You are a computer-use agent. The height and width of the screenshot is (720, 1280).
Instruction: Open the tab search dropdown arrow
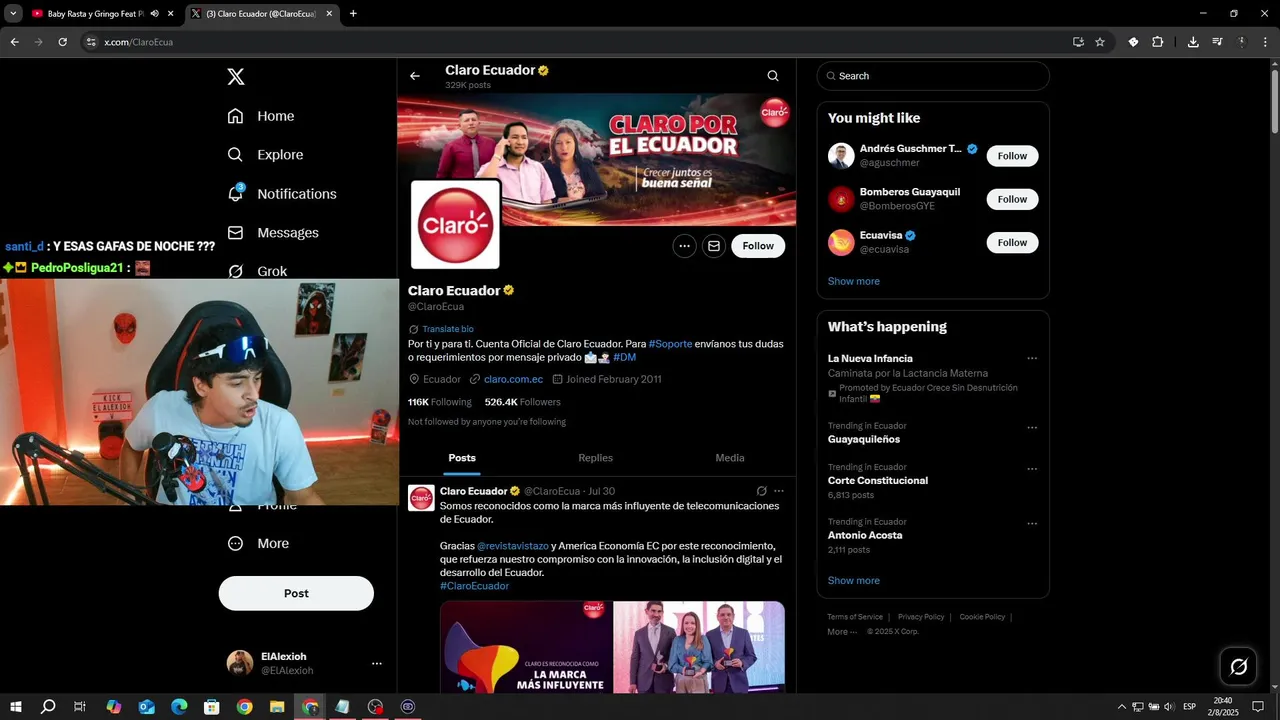click(x=13, y=14)
